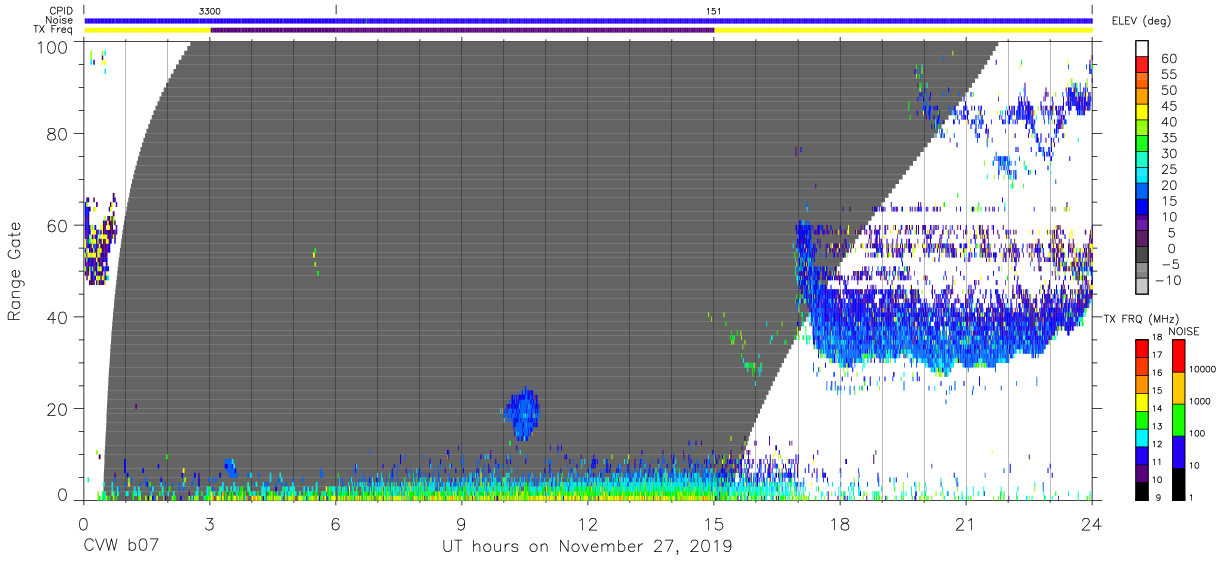
Task: Click x-axis tick label 9
Action: coord(461,524)
